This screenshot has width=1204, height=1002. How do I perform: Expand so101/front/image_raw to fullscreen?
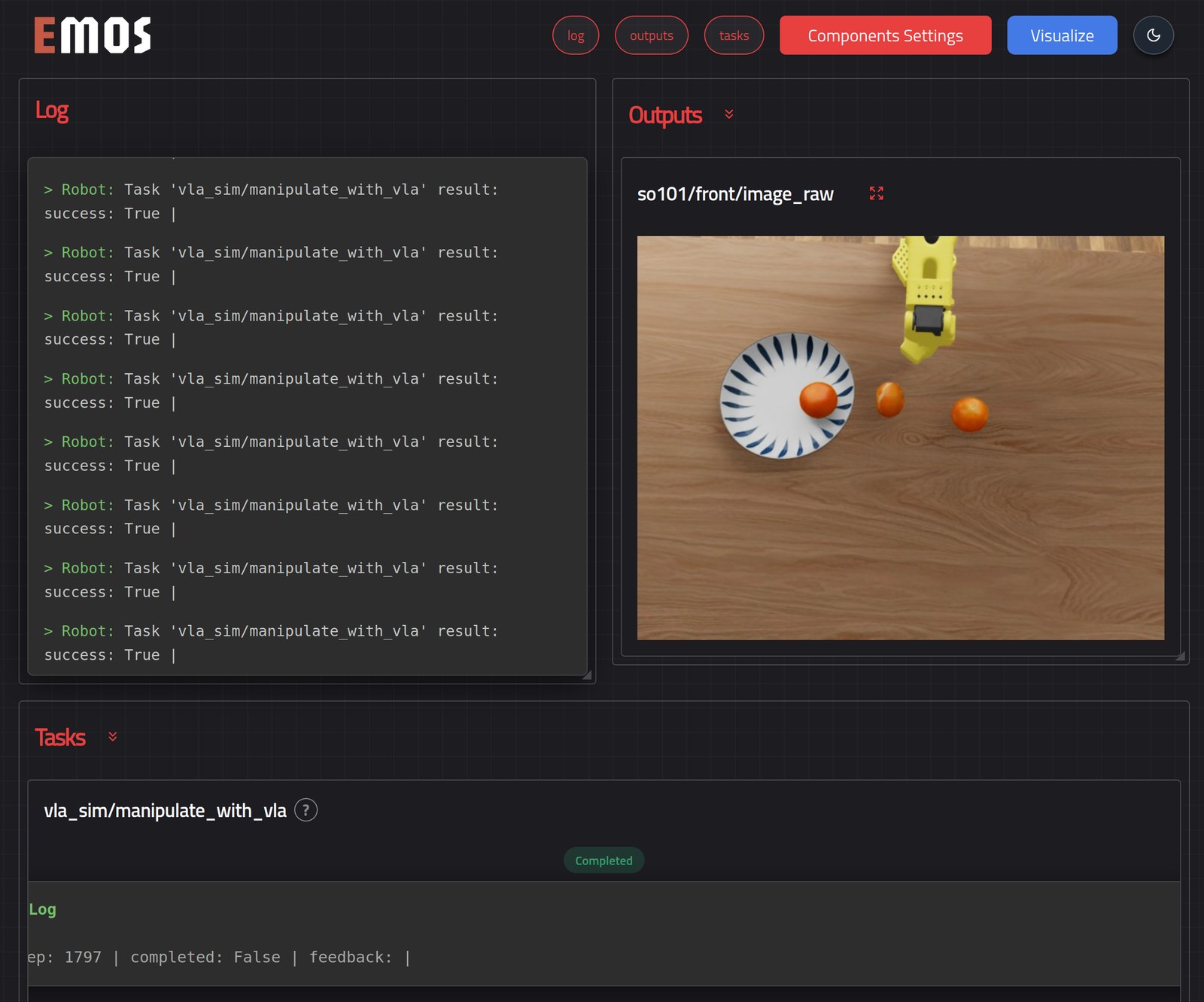pos(877,193)
